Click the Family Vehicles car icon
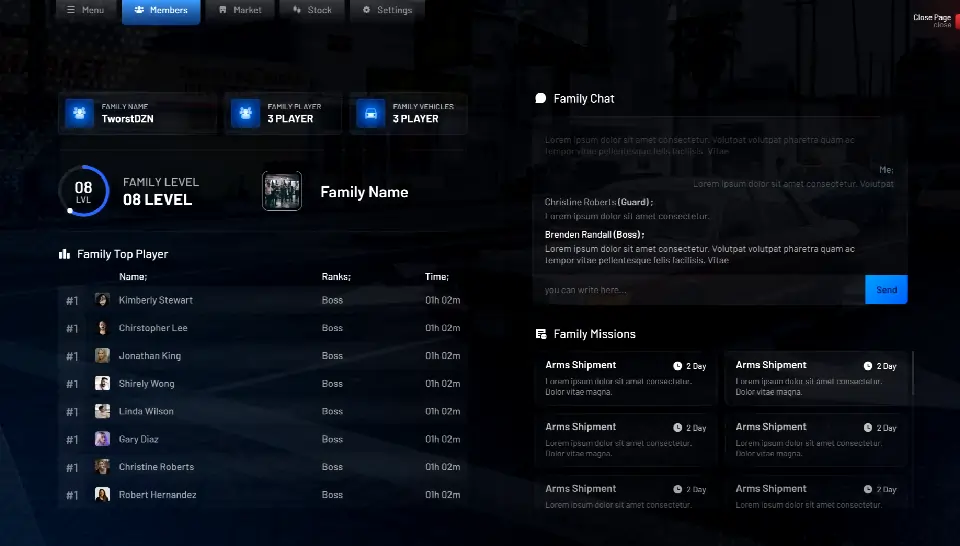This screenshot has height=546, width=960. click(x=370, y=113)
